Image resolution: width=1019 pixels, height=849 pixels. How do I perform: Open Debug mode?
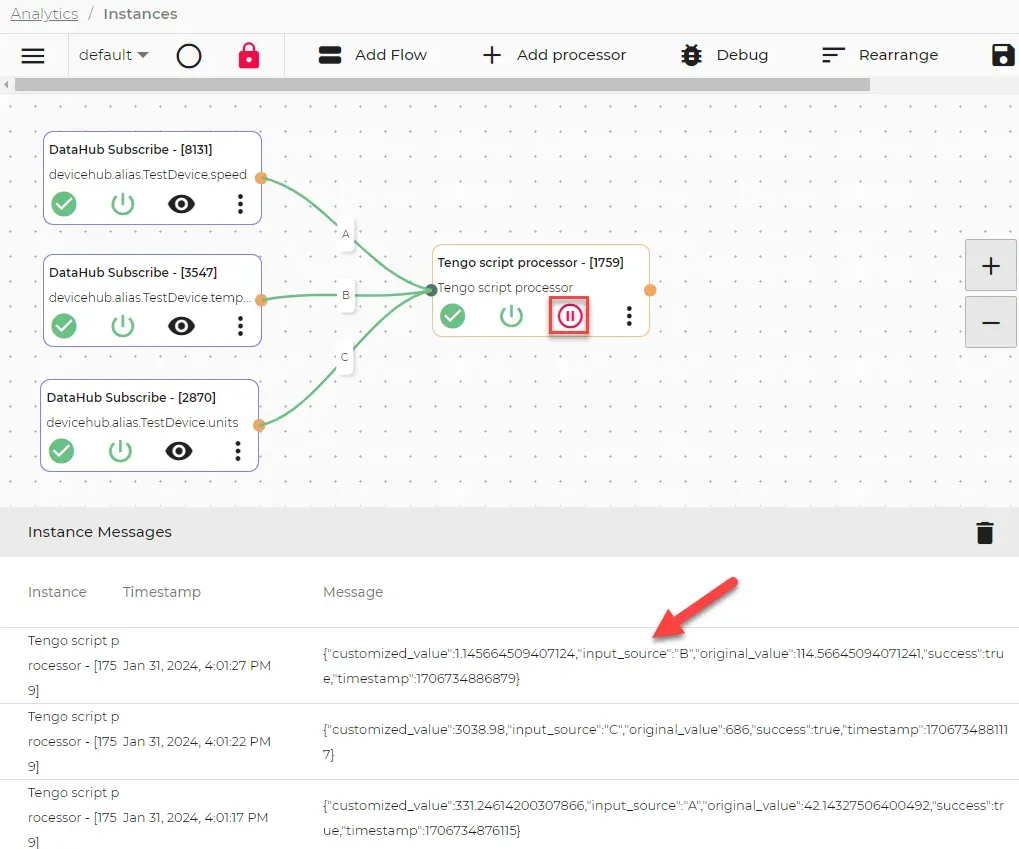pos(724,55)
